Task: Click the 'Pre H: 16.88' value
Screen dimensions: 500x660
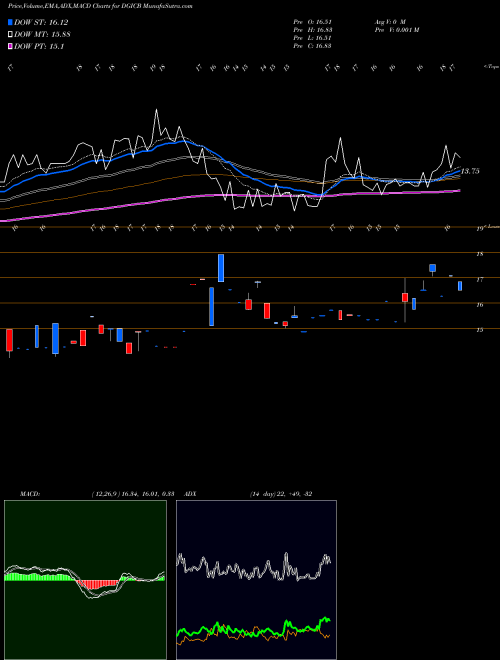Action: click(x=312, y=30)
